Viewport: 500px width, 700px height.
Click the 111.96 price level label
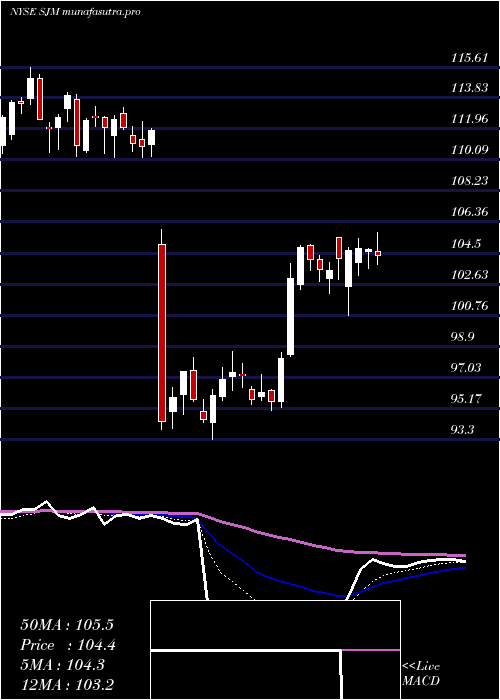[469, 119]
